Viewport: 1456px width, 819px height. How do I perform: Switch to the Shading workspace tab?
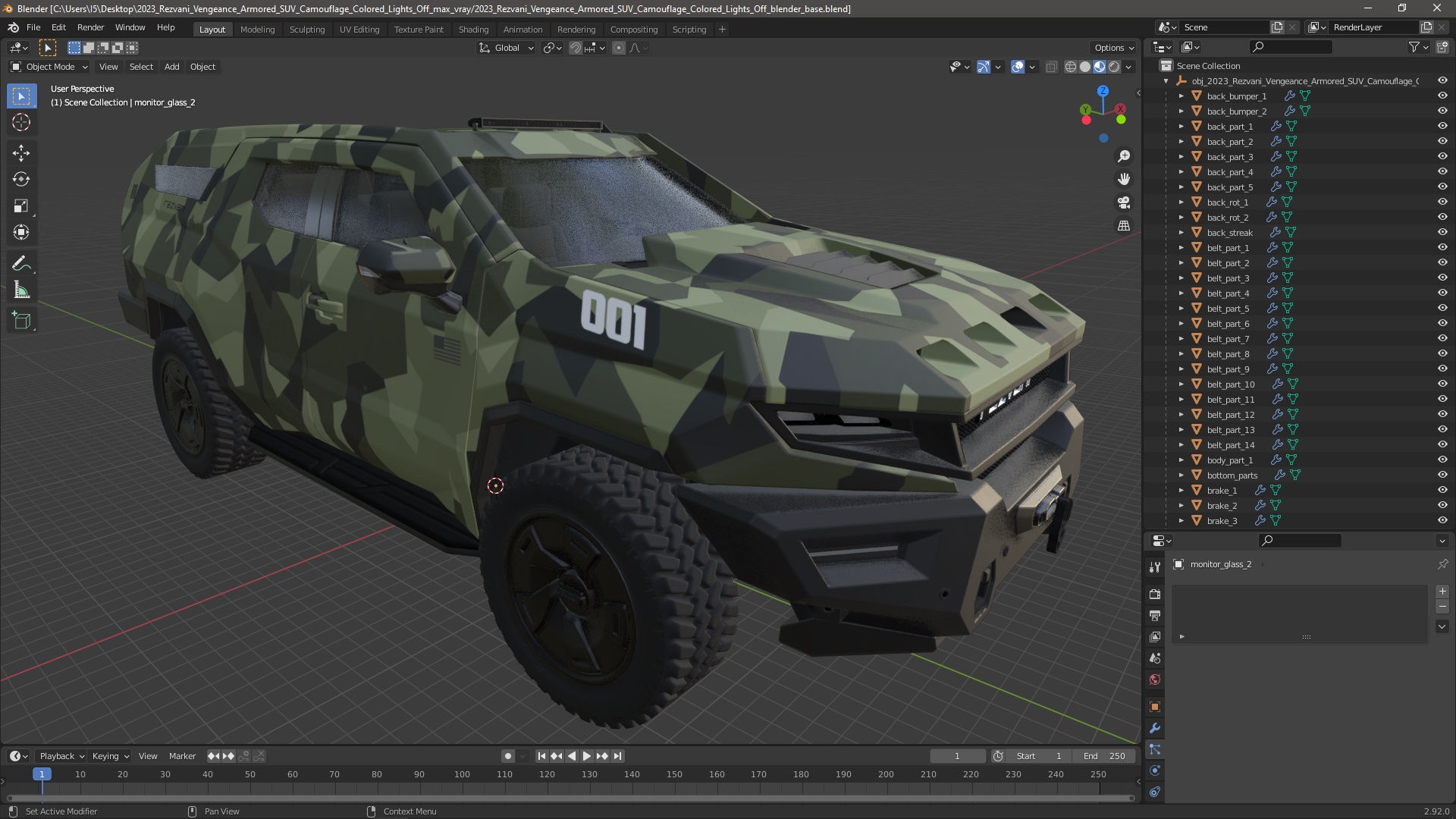[473, 30]
